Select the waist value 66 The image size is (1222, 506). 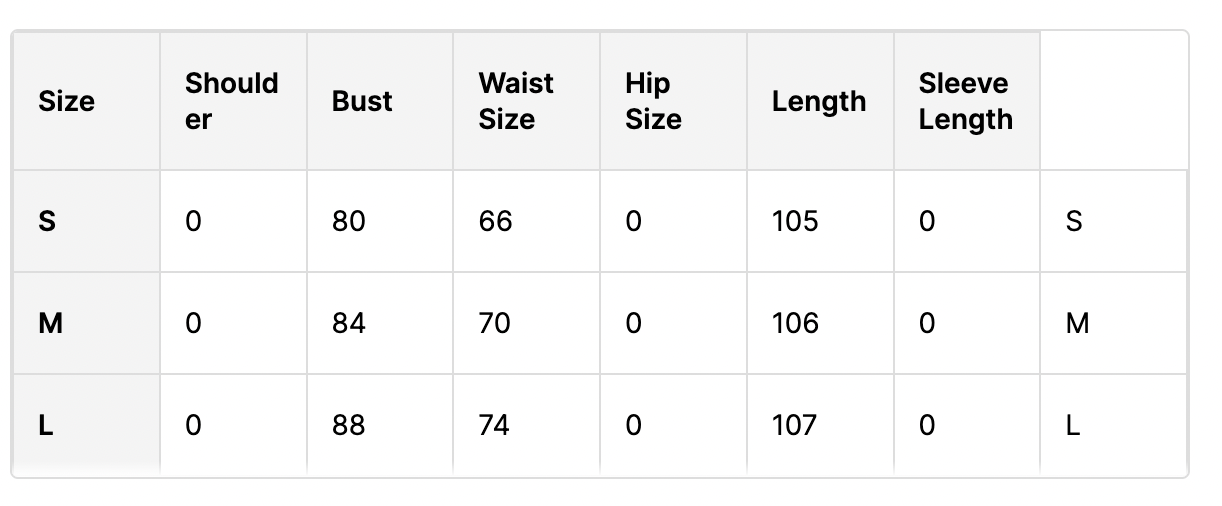point(496,221)
